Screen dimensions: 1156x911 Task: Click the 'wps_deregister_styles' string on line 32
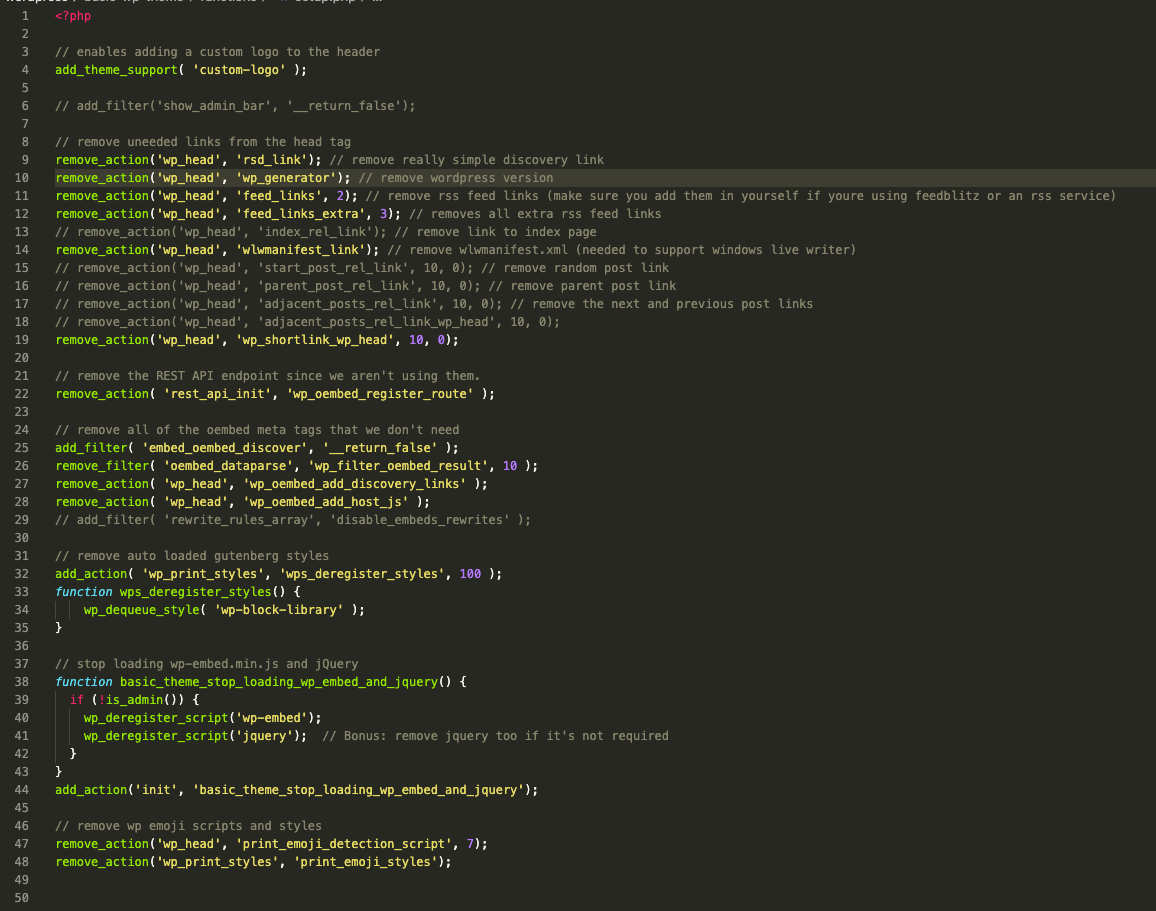tap(362, 574)
